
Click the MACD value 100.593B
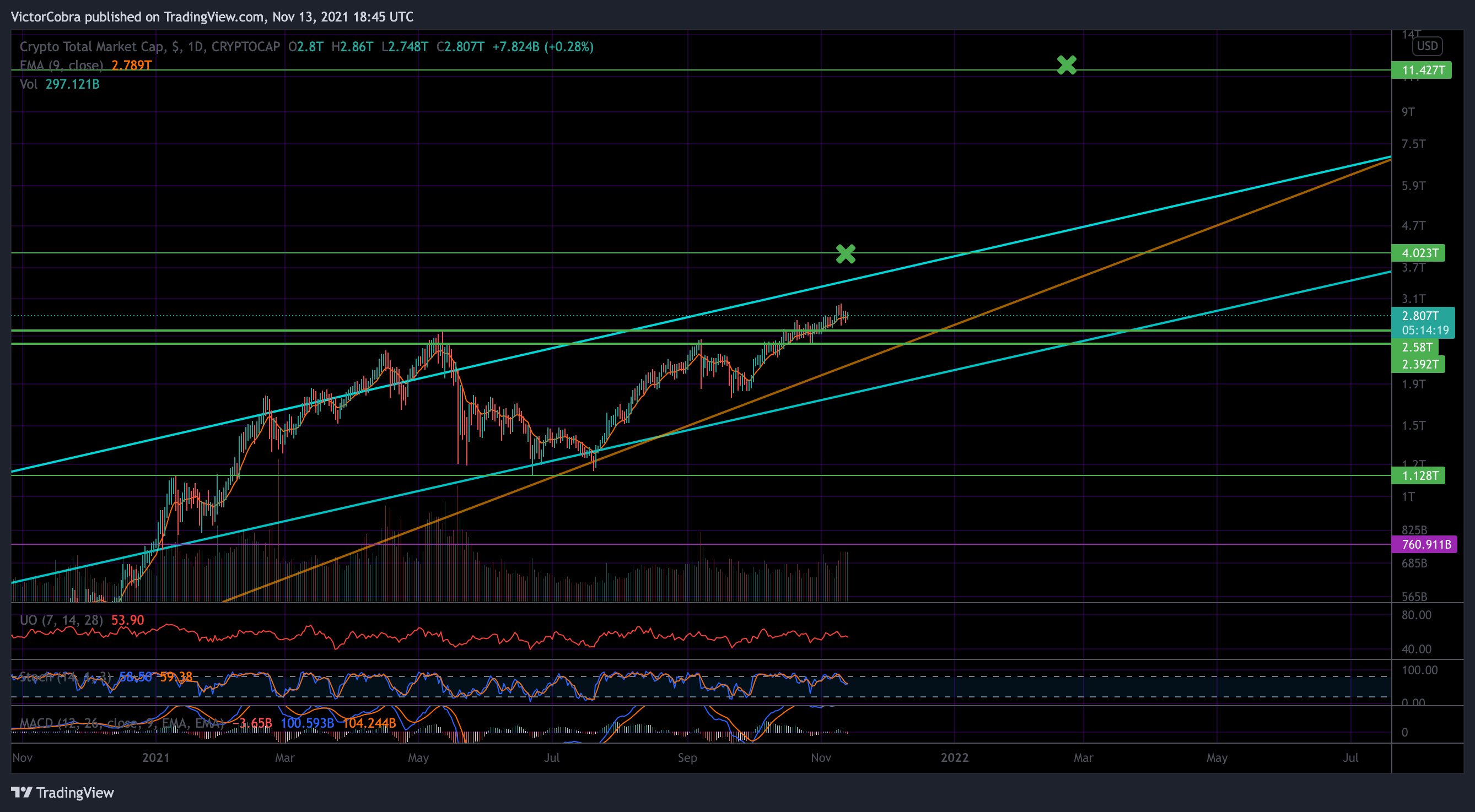click(x=307, y=723)
